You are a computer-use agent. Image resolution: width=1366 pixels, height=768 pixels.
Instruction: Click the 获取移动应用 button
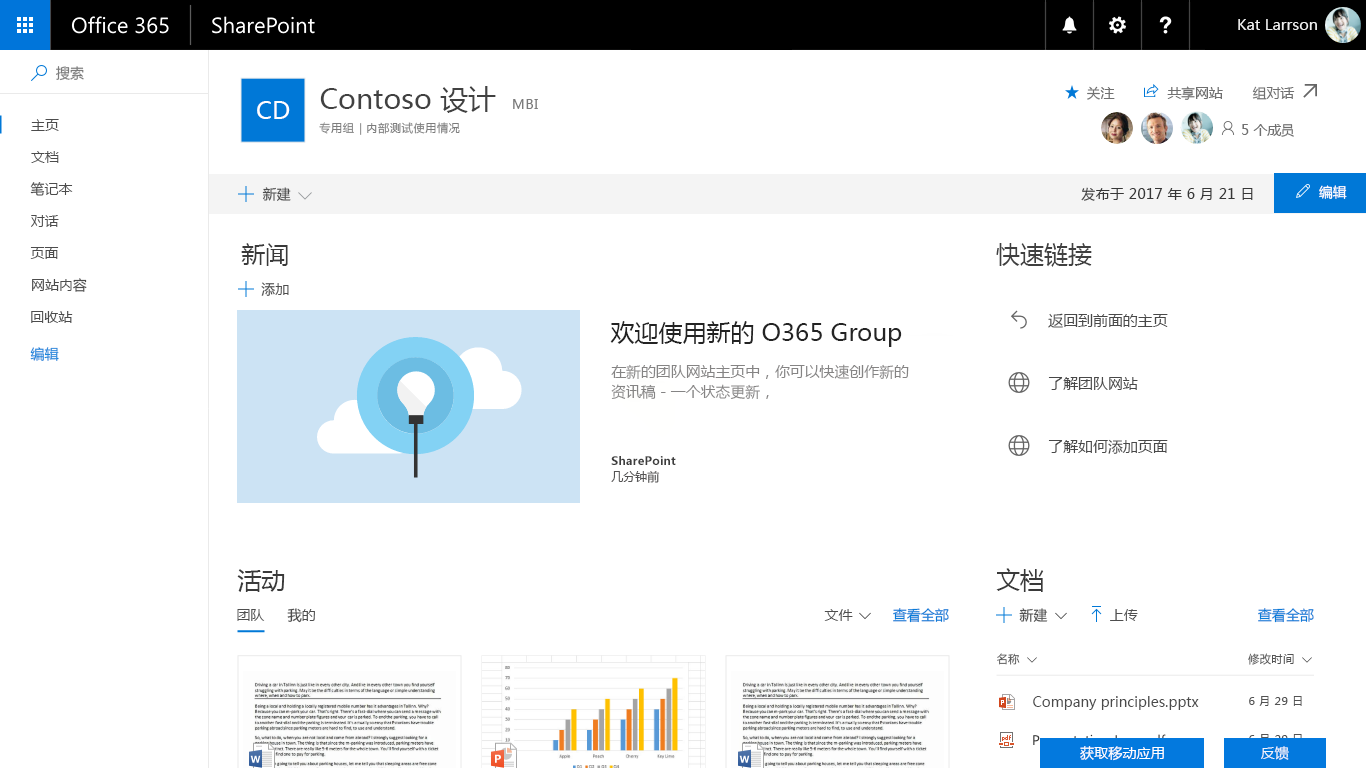pos(1122,753)
